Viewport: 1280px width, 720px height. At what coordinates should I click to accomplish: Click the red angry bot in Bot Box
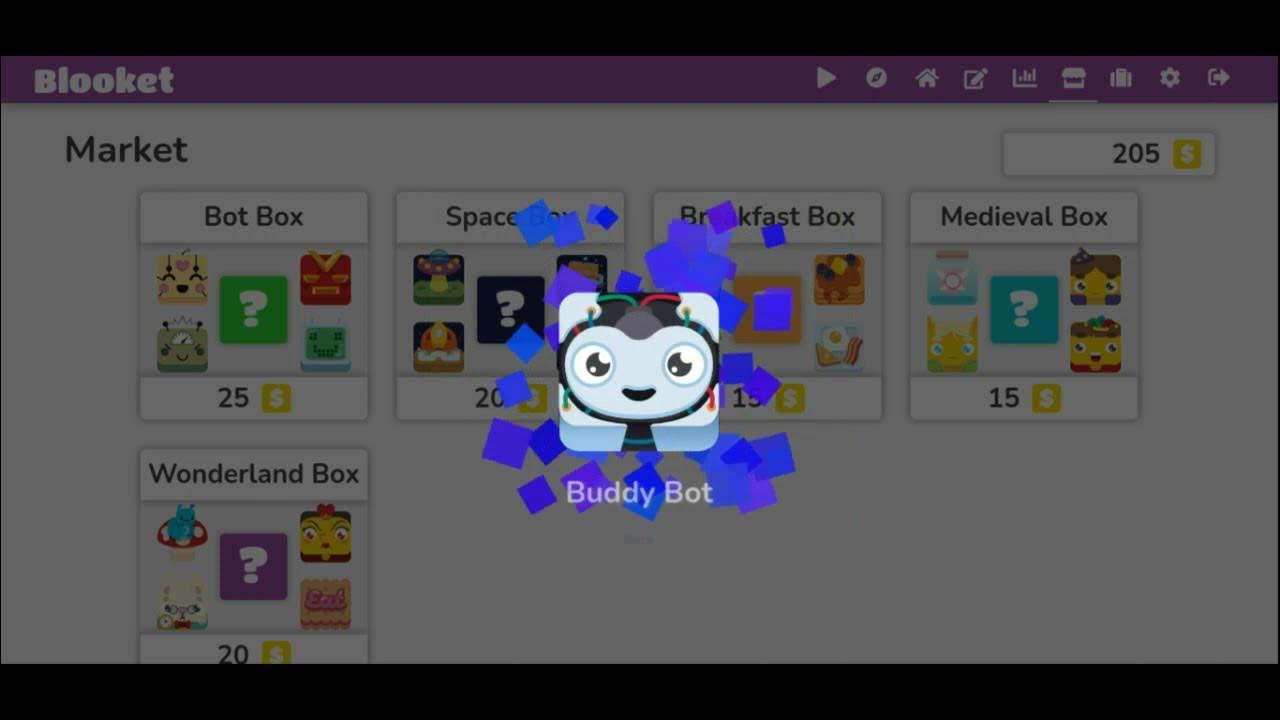pos(326,279)
